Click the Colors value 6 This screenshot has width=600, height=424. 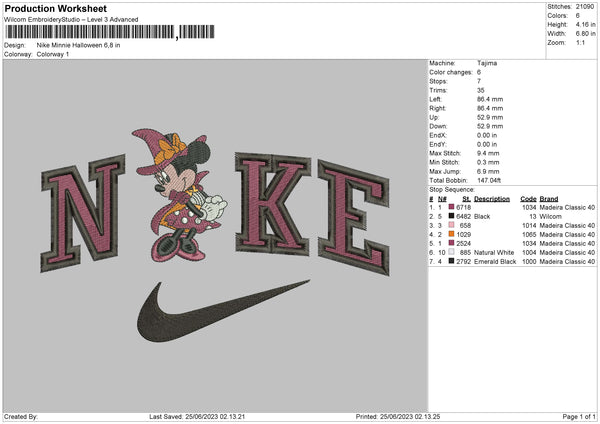578,16
